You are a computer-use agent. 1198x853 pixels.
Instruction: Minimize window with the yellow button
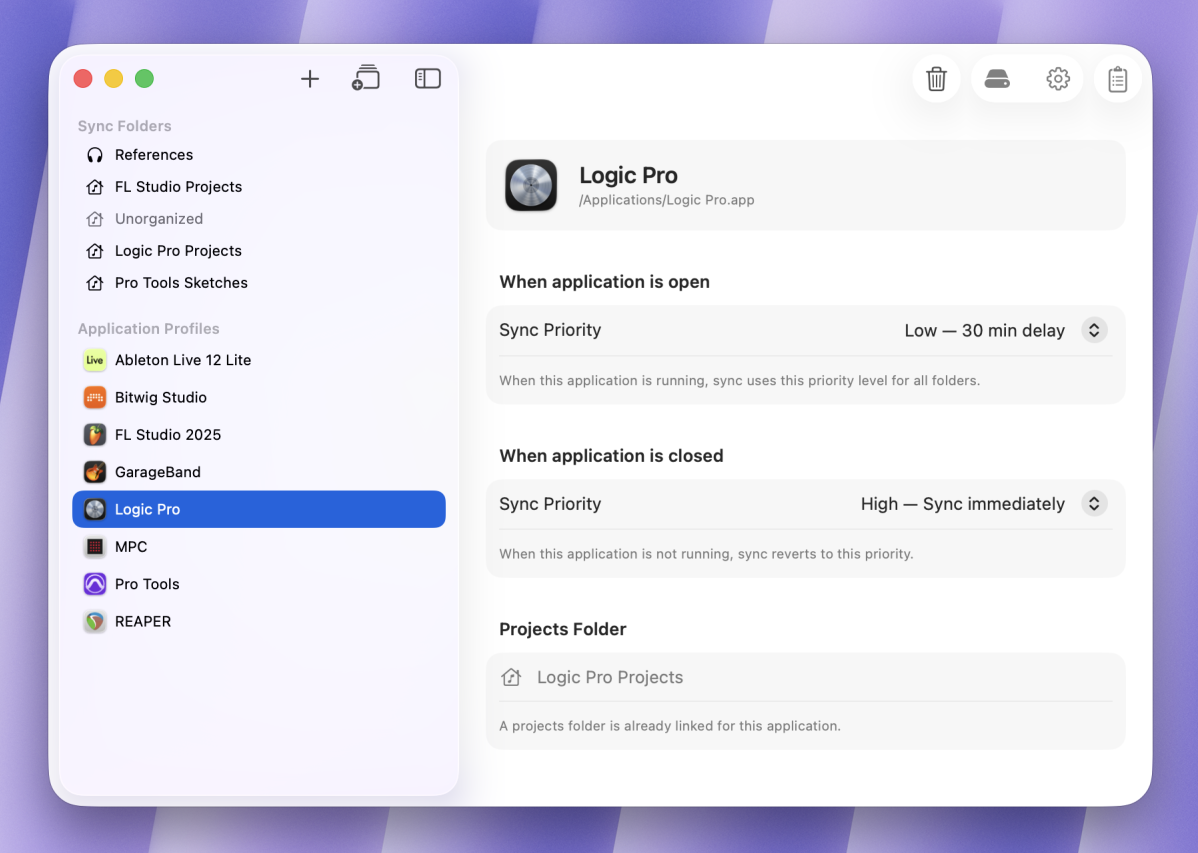pos(114,79)
